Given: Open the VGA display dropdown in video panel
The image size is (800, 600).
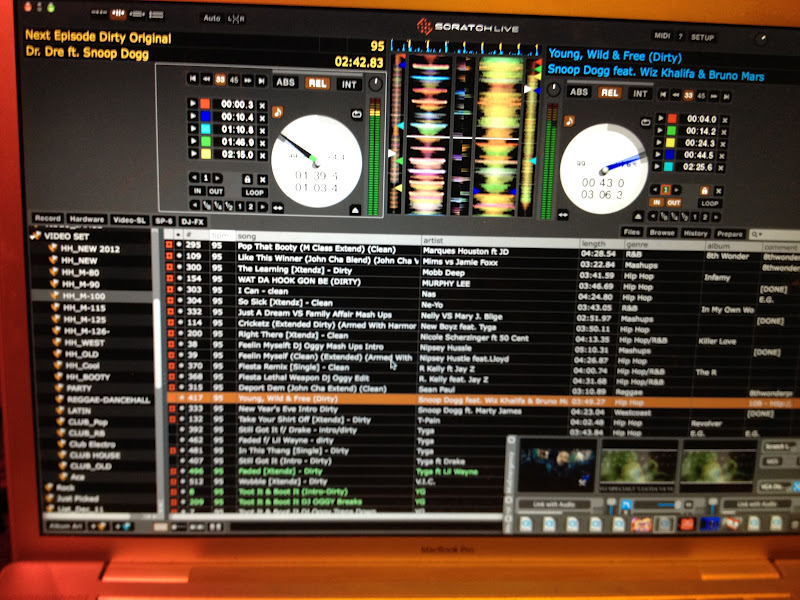Looking at the screenshot, I should tap(776, 487).
